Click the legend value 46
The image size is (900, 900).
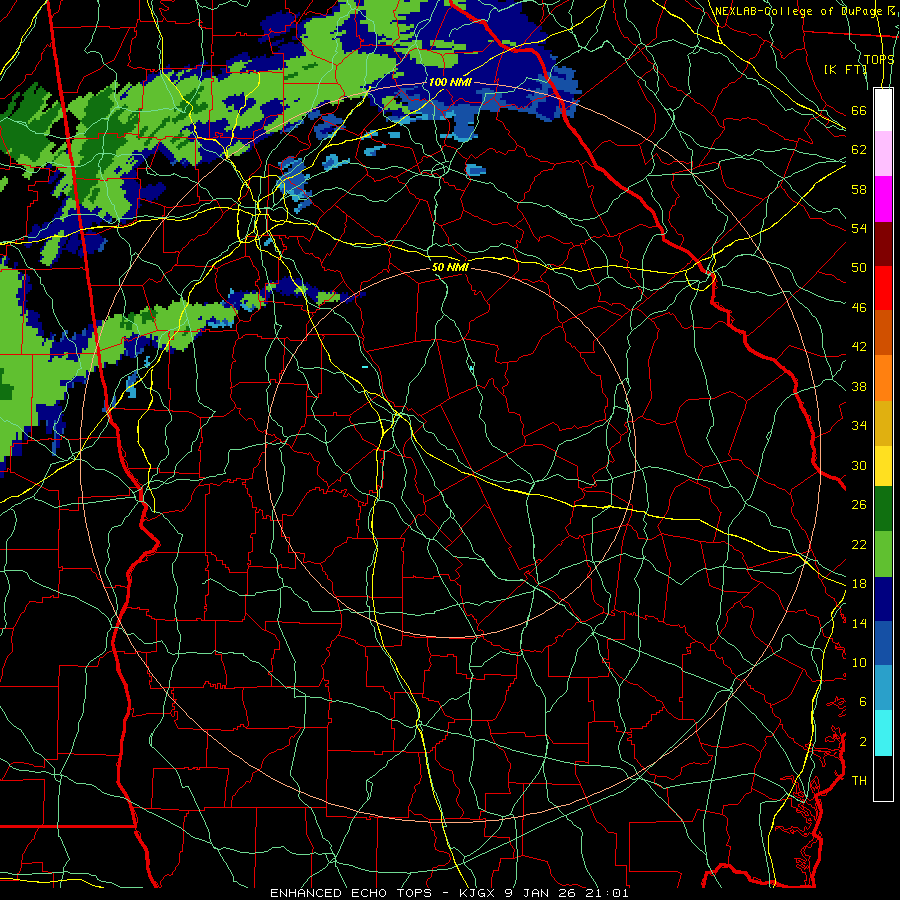coord(859,308)
